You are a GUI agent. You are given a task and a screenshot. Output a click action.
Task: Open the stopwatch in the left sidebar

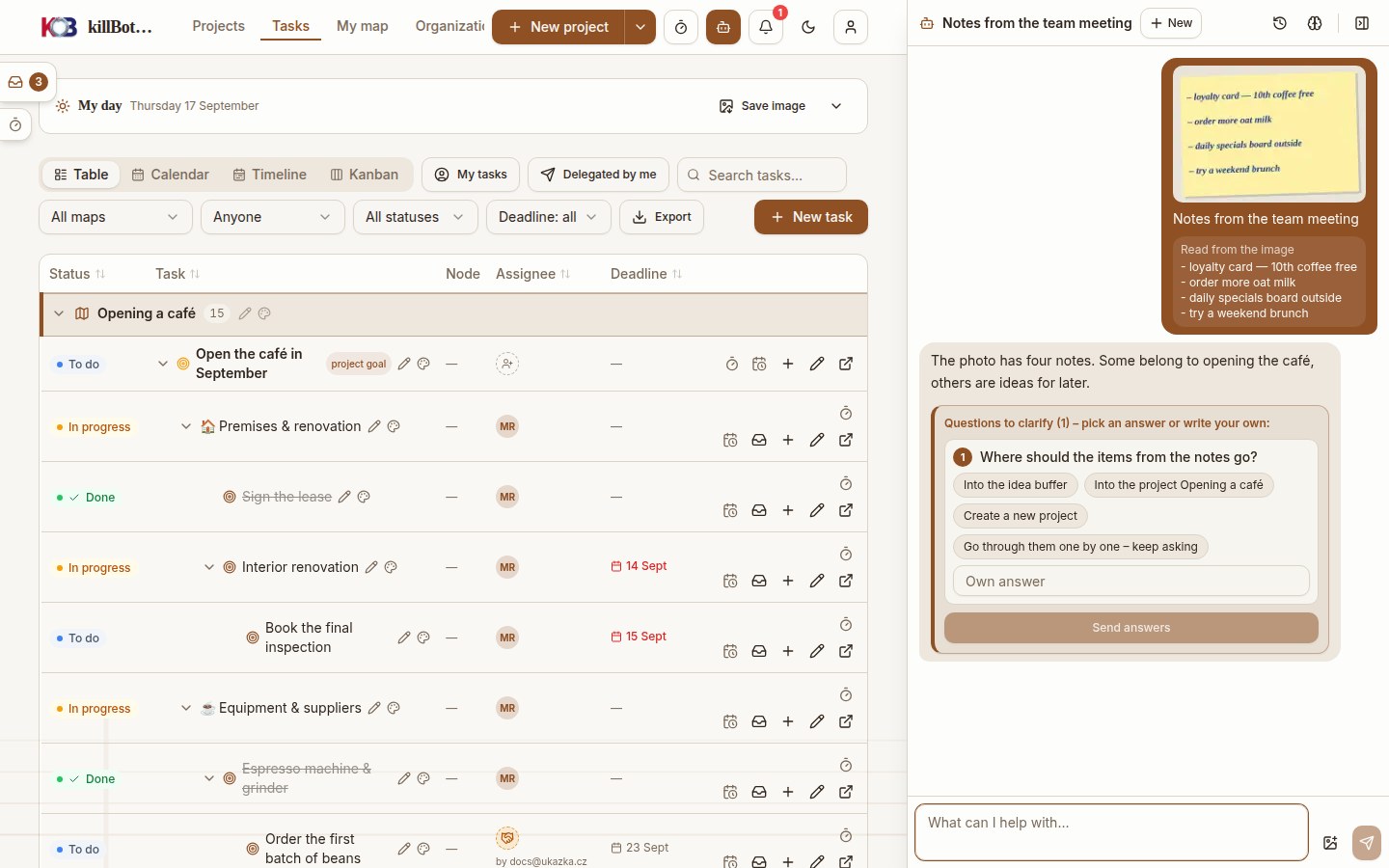pos(15,125)
